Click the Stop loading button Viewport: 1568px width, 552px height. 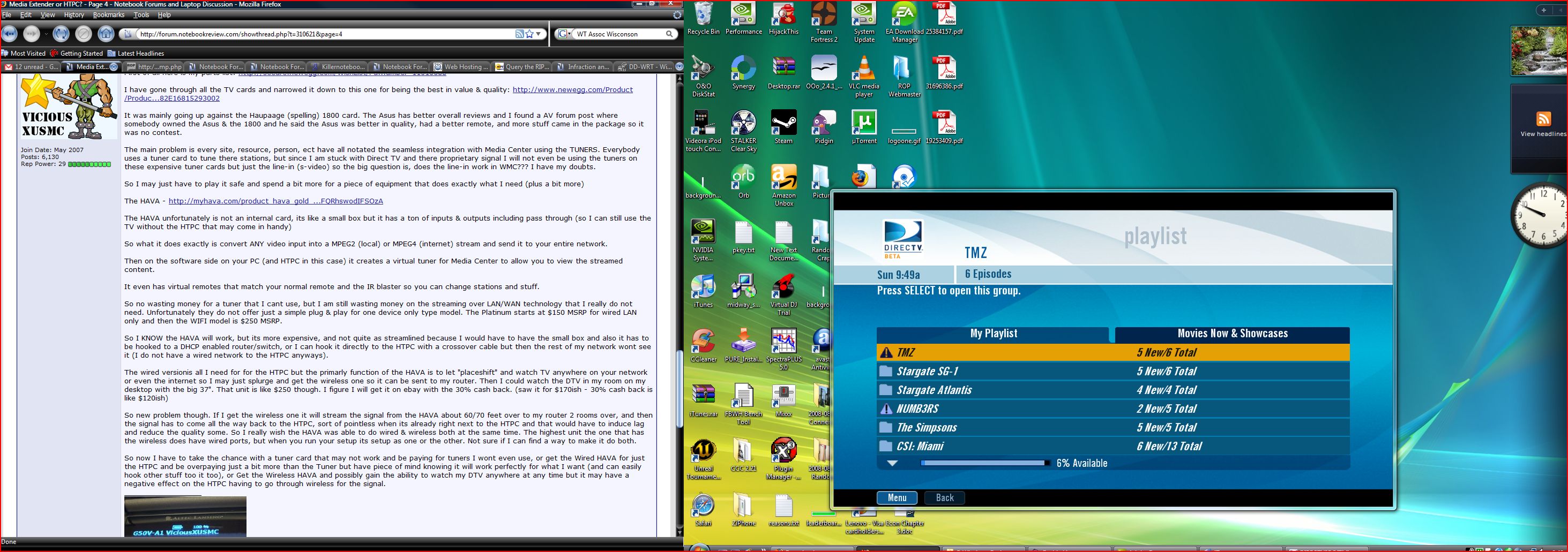[x=84, y=34]
